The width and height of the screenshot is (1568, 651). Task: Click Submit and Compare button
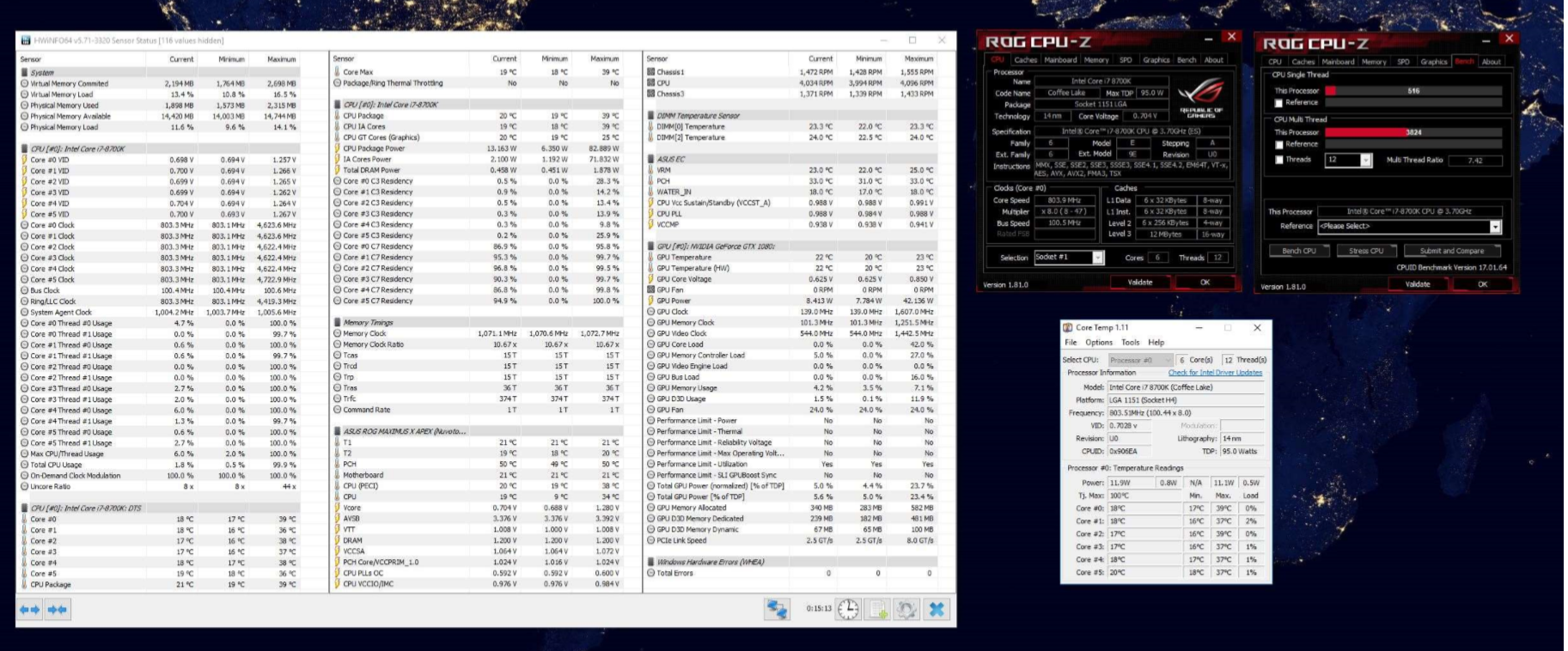pos(1452,251)
